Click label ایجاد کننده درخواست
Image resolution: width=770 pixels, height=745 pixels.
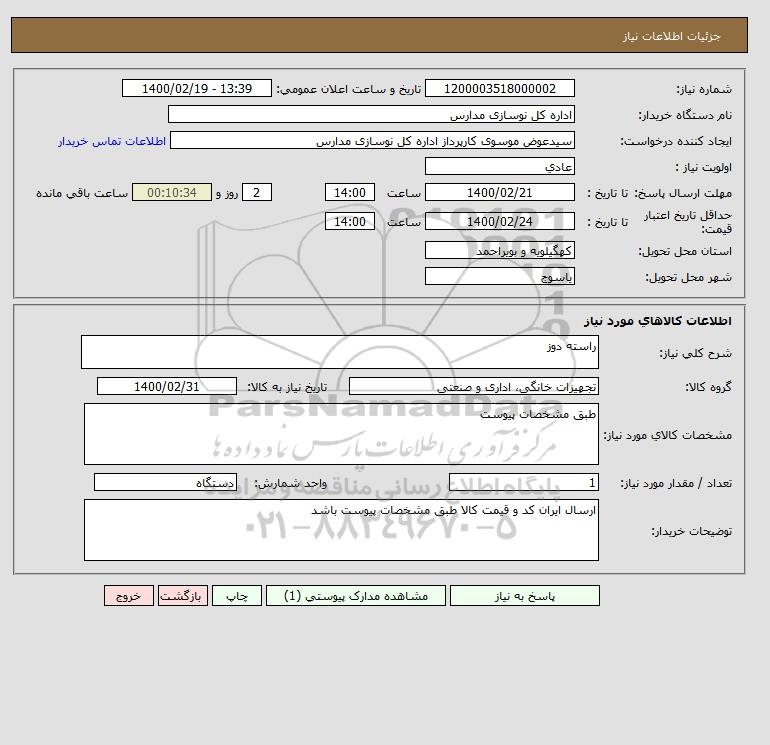[676, 141]
